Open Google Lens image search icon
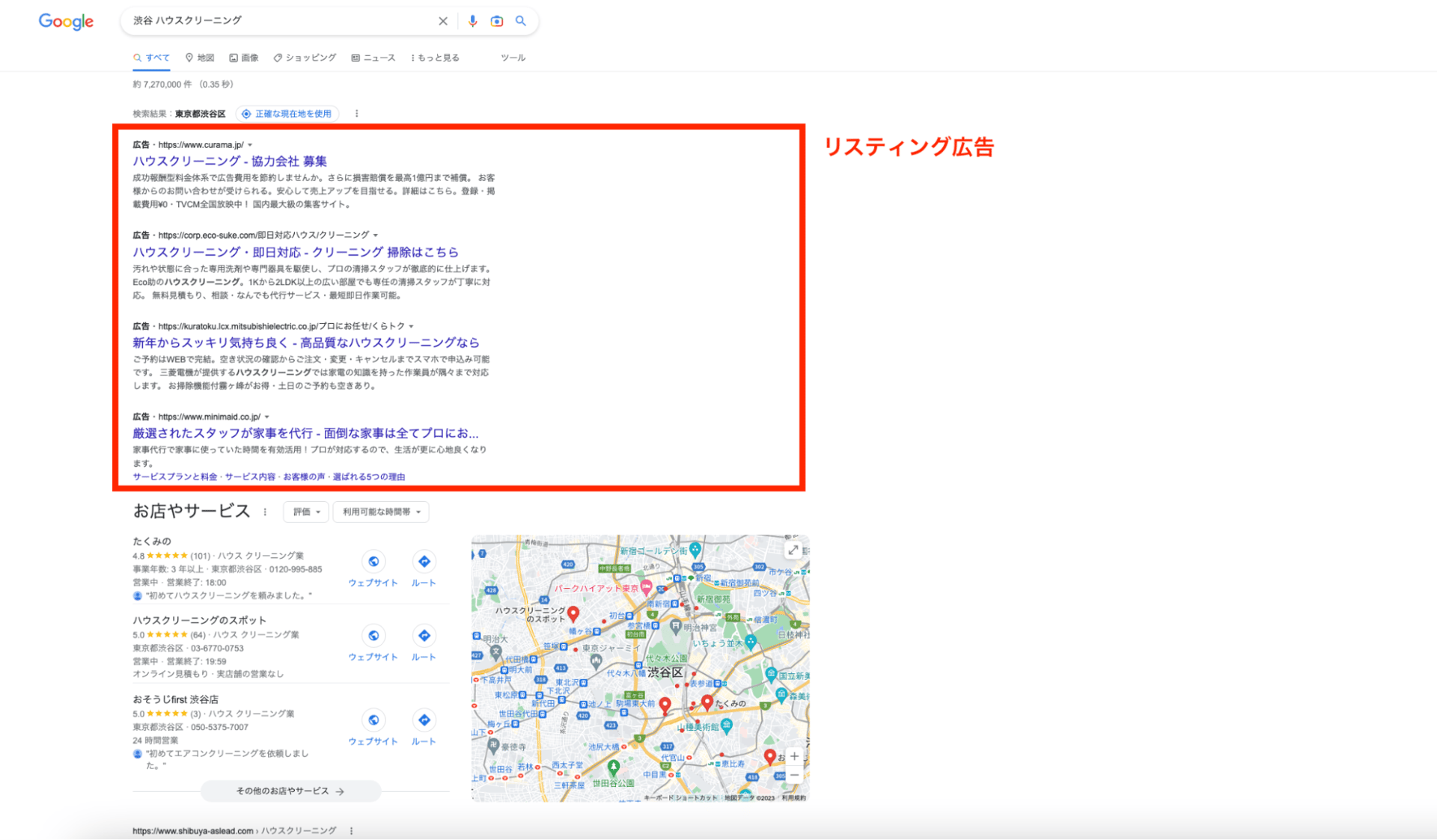Image resolution: width=1437 pixels, height=840 pixels. (496, 21)
